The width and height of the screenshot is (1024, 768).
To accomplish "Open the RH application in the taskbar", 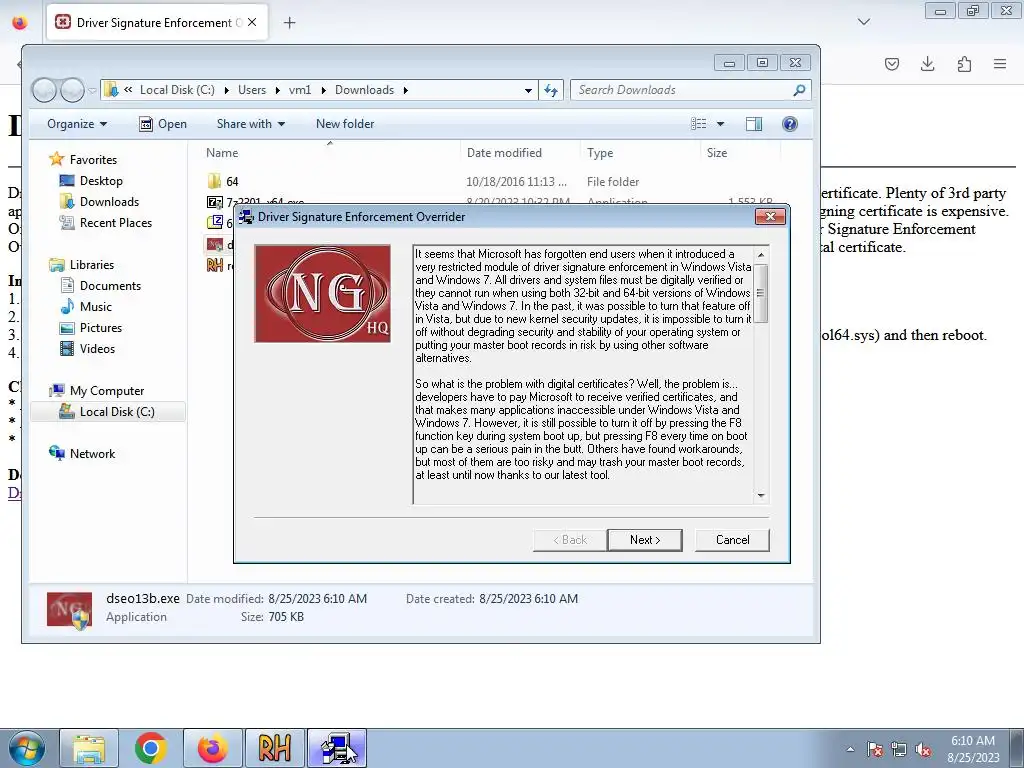I will point(274,748).
